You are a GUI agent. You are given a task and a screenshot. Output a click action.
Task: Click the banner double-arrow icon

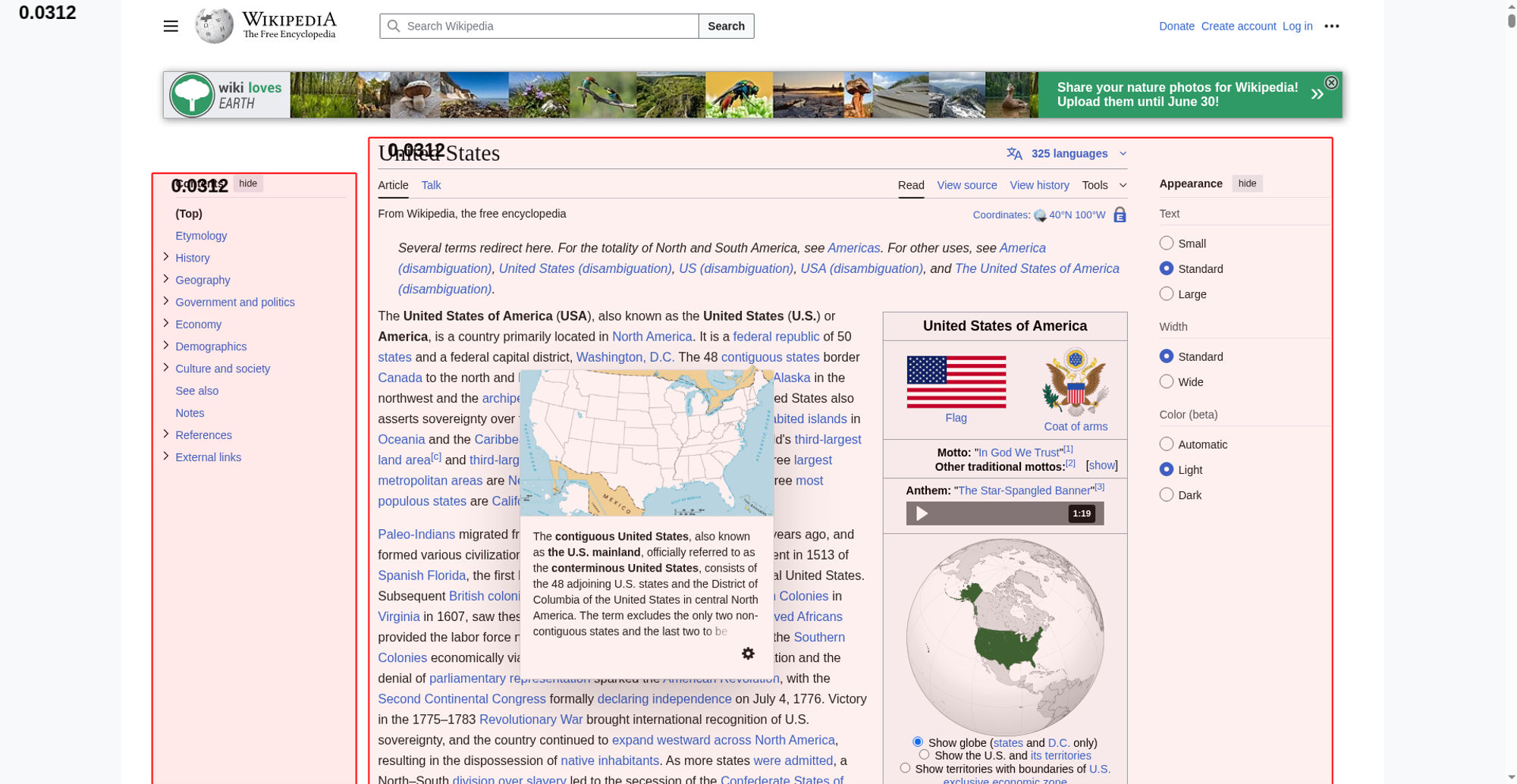(1318, 94)
